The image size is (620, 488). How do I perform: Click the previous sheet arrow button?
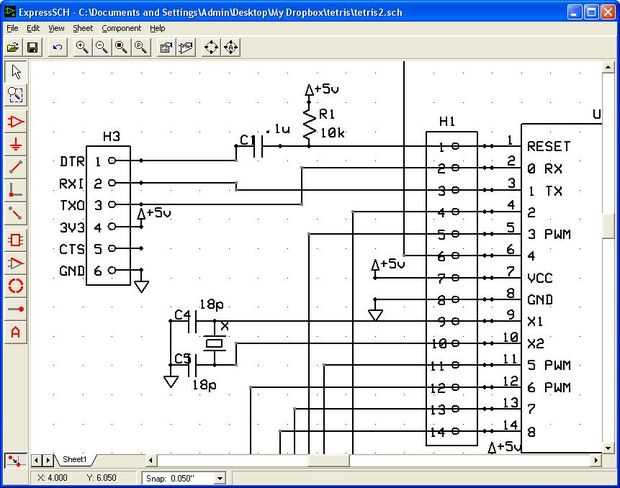point(36,460)
